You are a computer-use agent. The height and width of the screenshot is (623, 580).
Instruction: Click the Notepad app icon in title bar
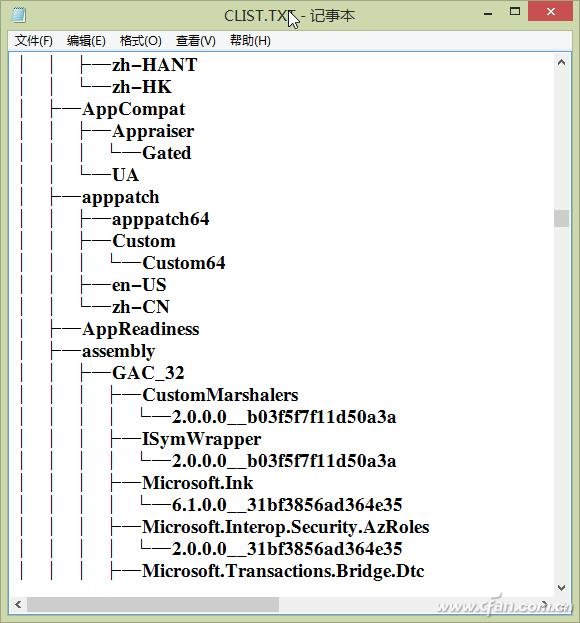point(18,15)
